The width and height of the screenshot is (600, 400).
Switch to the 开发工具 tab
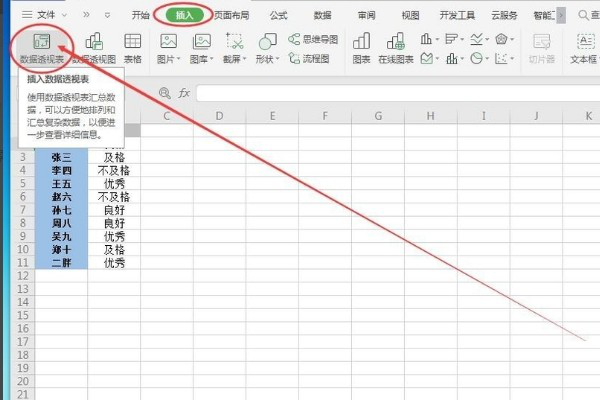(x=457, y=15)
